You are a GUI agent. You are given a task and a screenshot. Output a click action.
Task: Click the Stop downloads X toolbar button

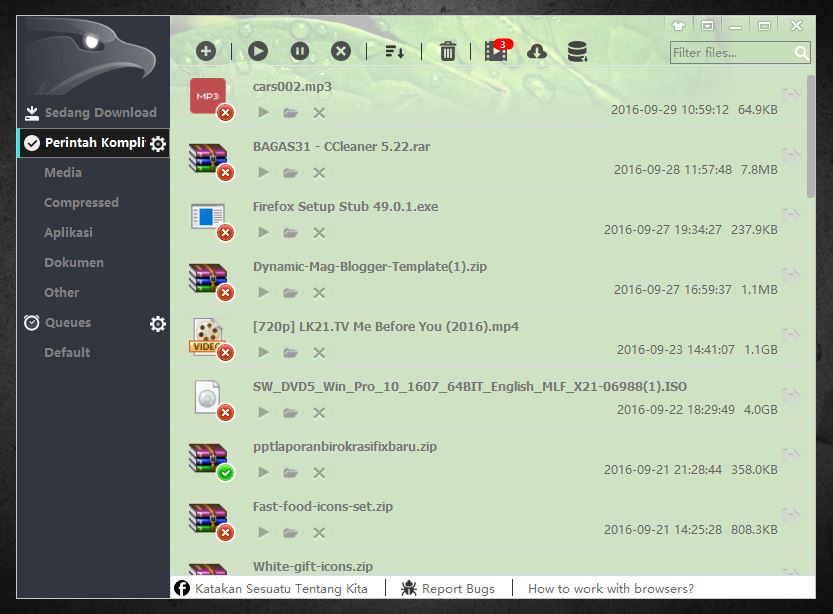tap(341, 51)
